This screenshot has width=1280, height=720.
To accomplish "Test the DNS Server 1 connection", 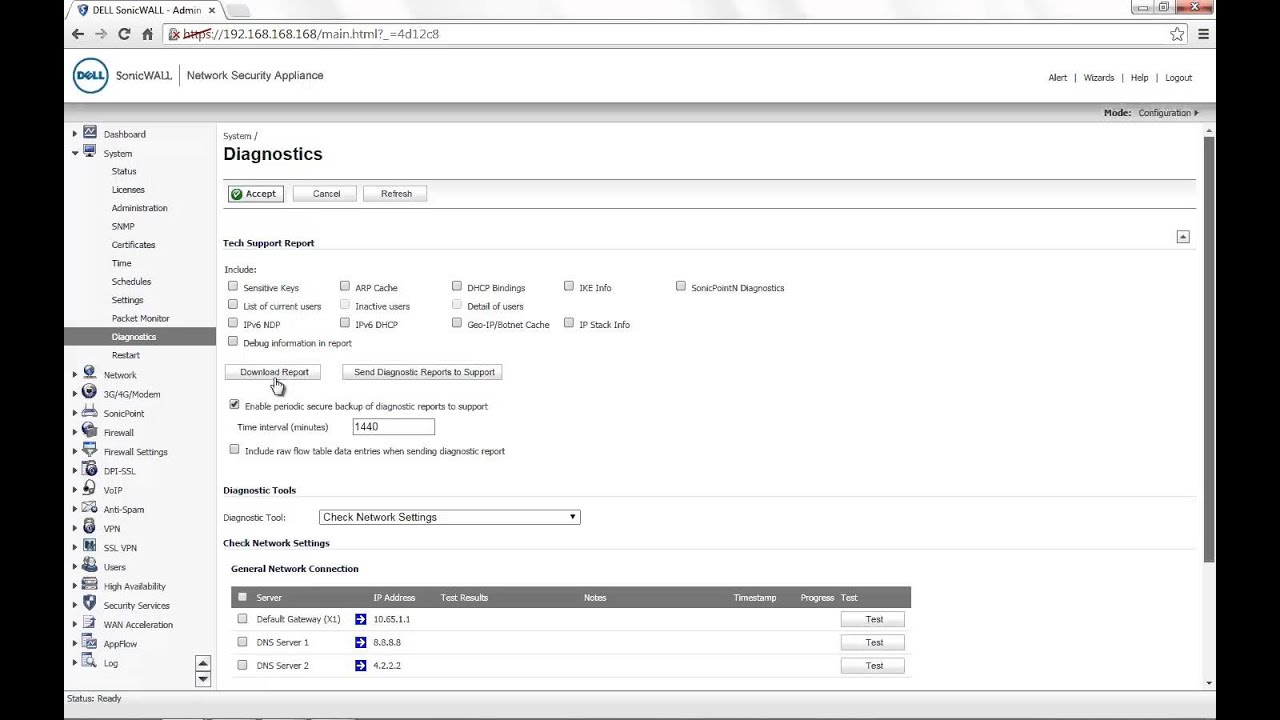I will pyautogui.click(x=873, y=642).
